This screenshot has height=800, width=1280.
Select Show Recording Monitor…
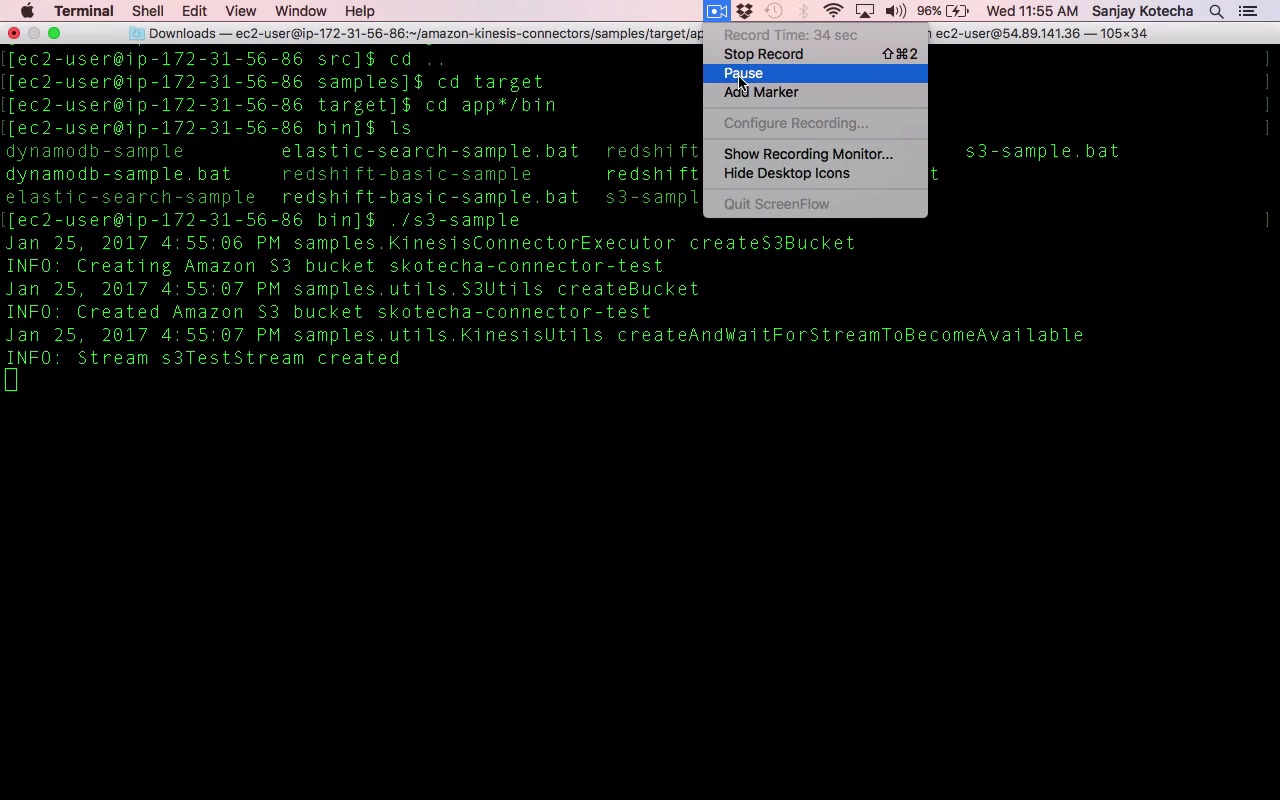point(816,154)
